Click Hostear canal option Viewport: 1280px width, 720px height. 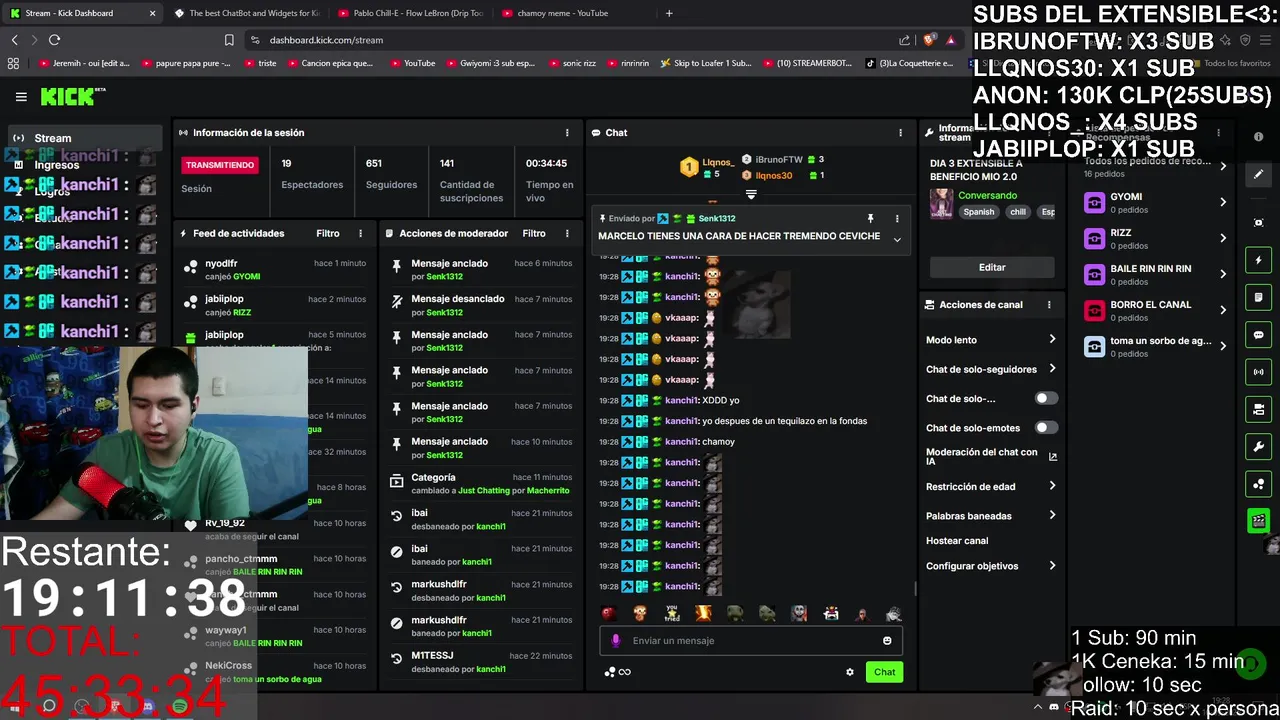957,541
